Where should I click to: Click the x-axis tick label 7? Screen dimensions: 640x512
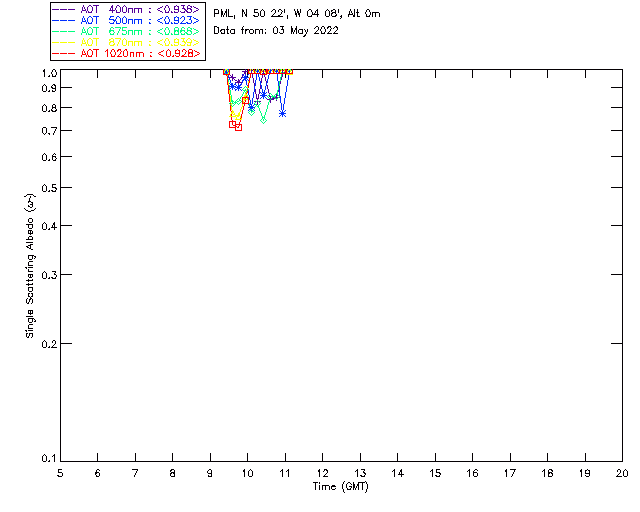click(135, 473)
